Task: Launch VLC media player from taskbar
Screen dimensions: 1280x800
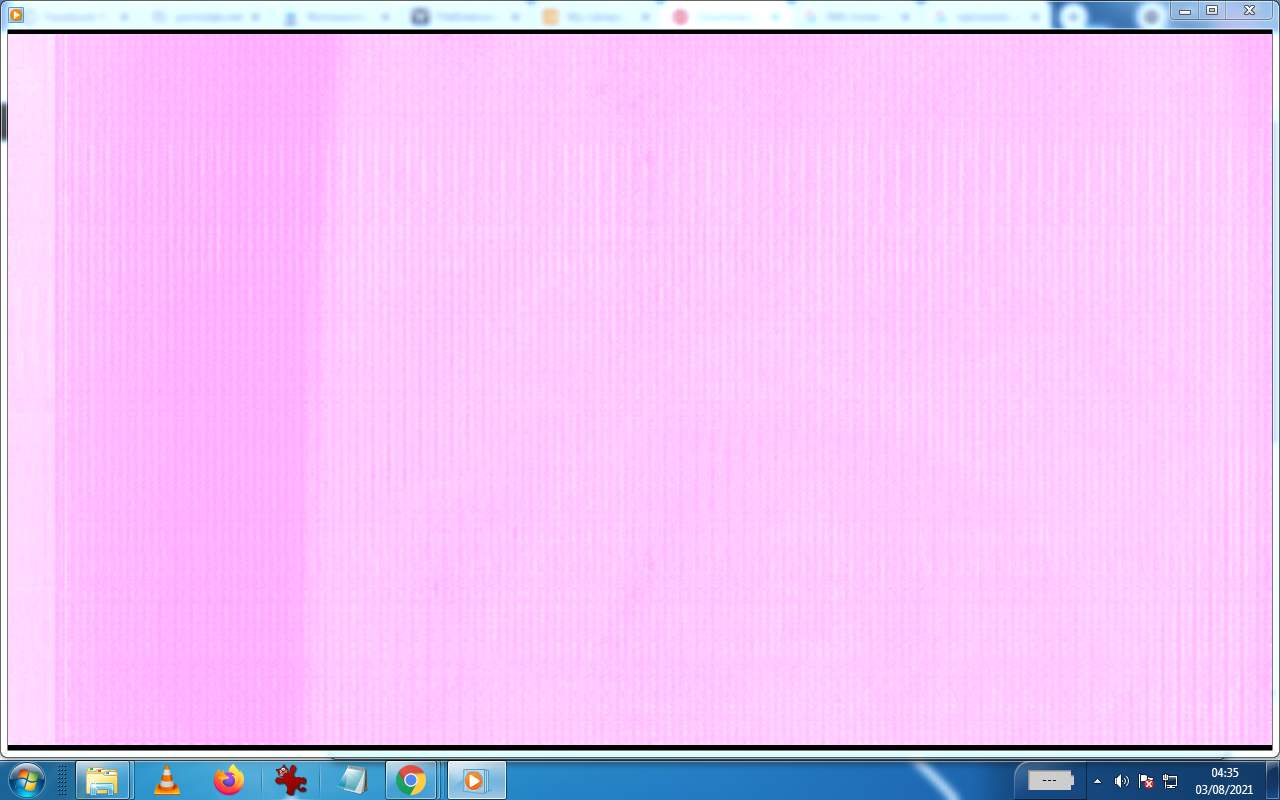Action: pyautogui.click(x=167, y=780)
